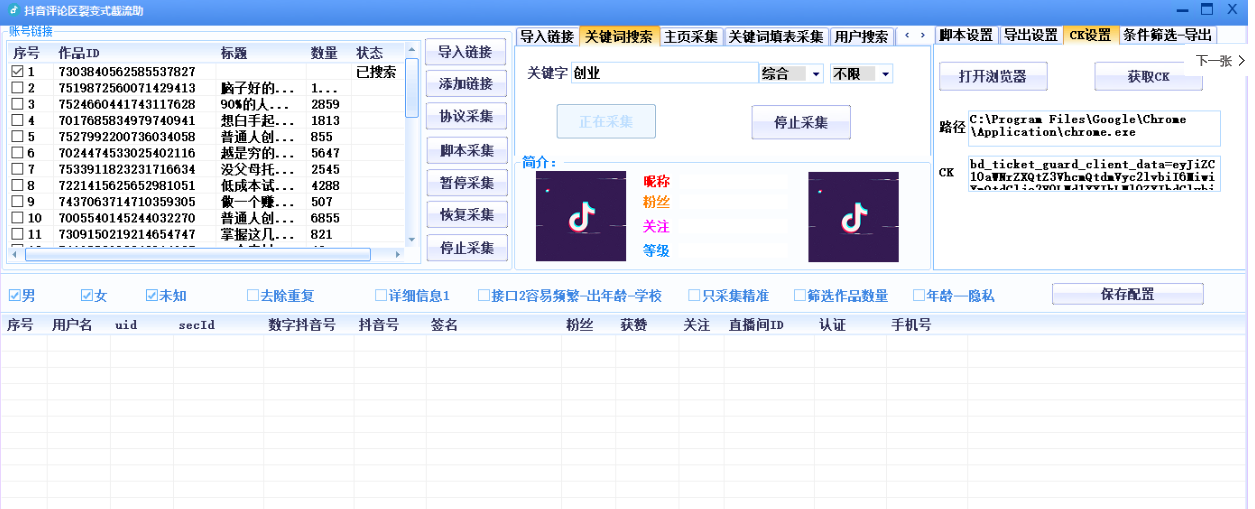Click the app logo in the title bar
1255x509 pixels.
pos(13,10)
